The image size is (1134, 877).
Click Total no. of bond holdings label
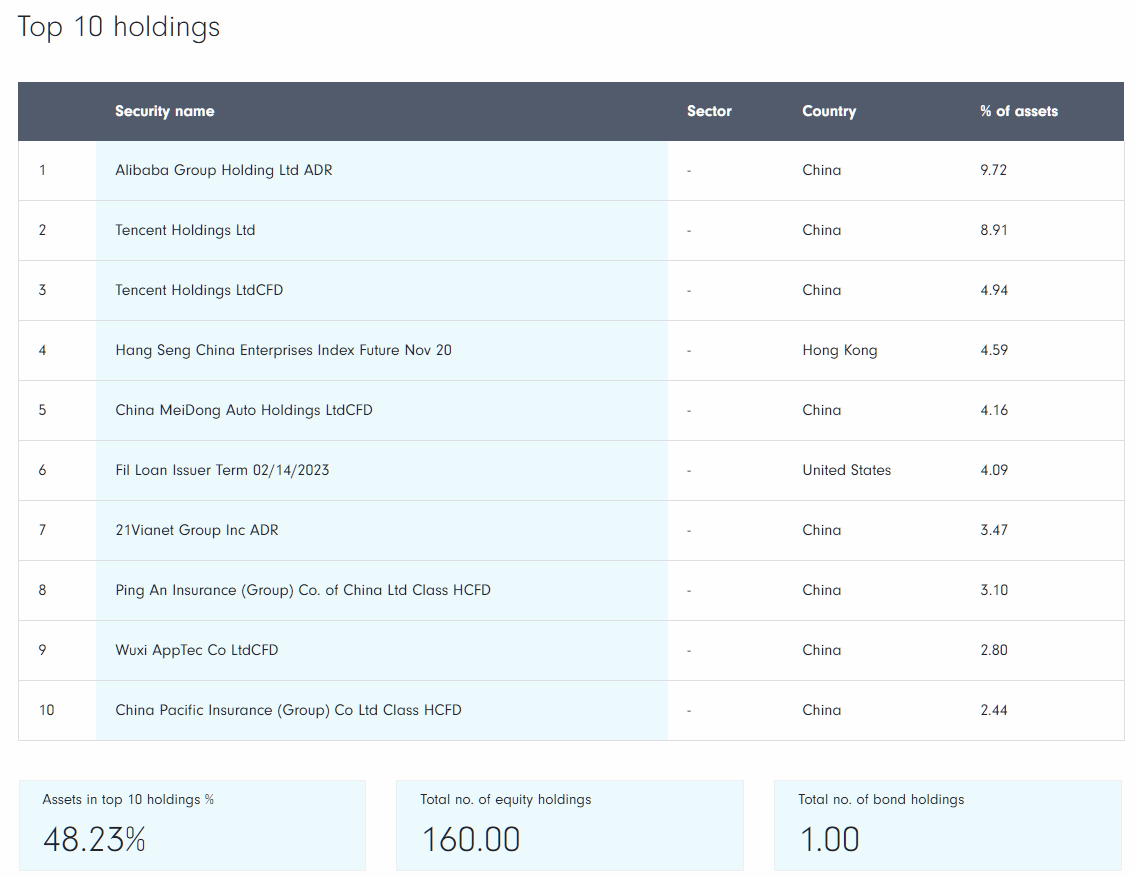(x=881, y=800)
